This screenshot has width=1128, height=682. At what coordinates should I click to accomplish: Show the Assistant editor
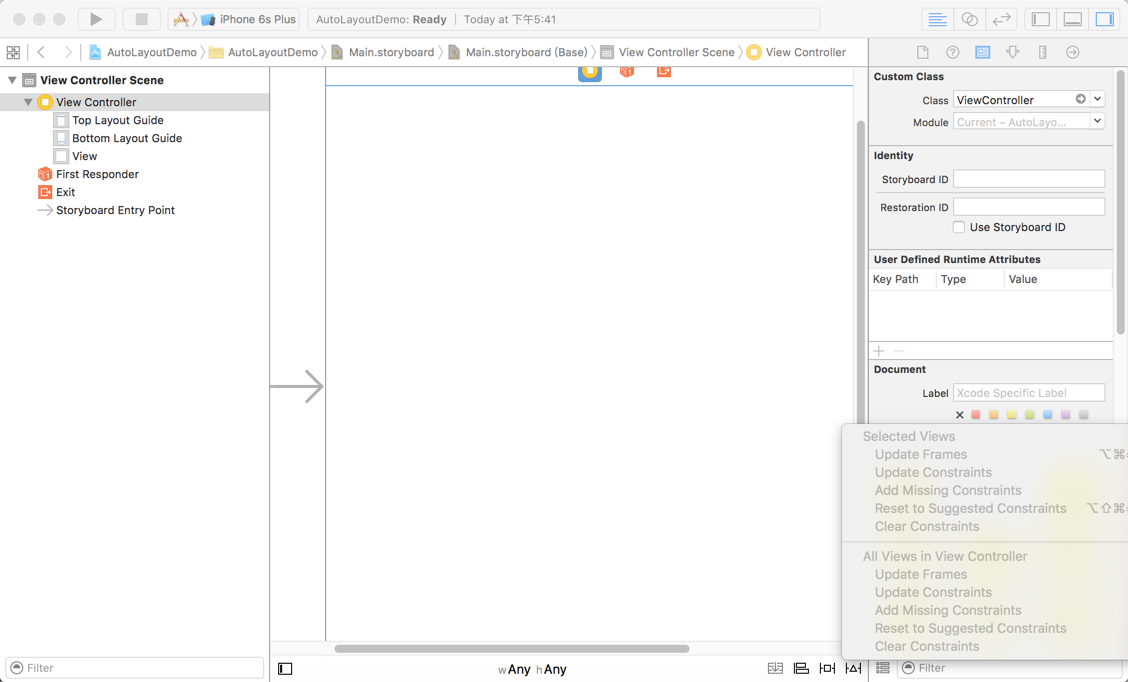(x=969, y=19)
